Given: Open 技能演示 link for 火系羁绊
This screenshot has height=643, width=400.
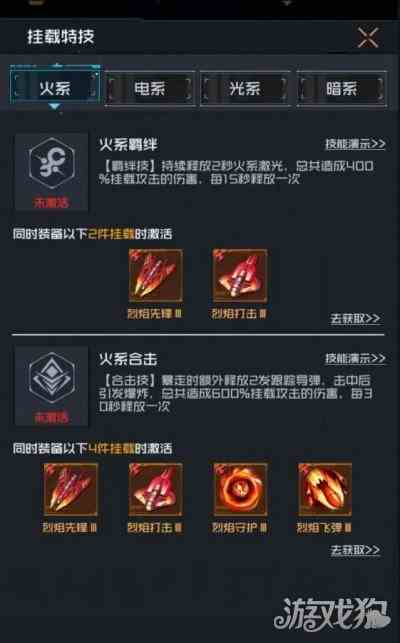Looking at the screenshot, I should [355, 144].
